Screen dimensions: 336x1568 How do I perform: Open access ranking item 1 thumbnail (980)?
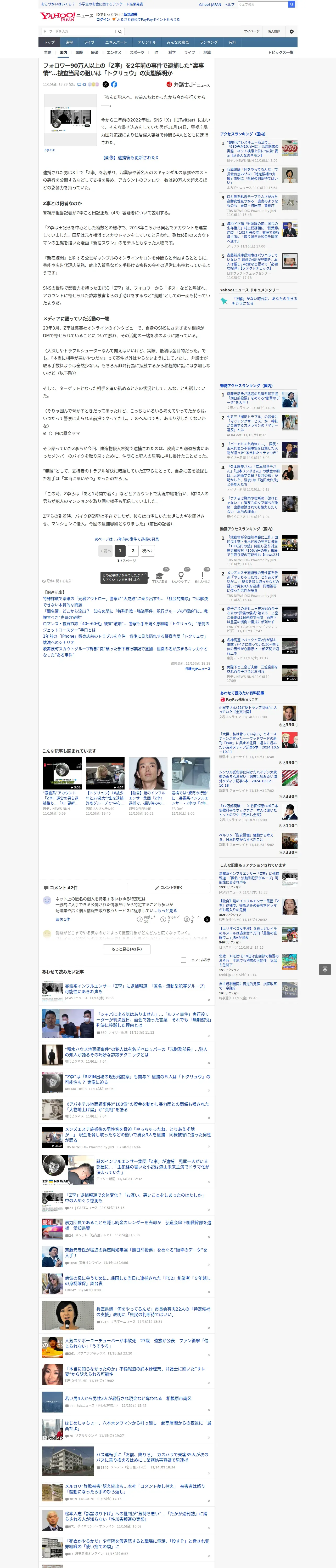pyautogui.click(x=290, y=148)
